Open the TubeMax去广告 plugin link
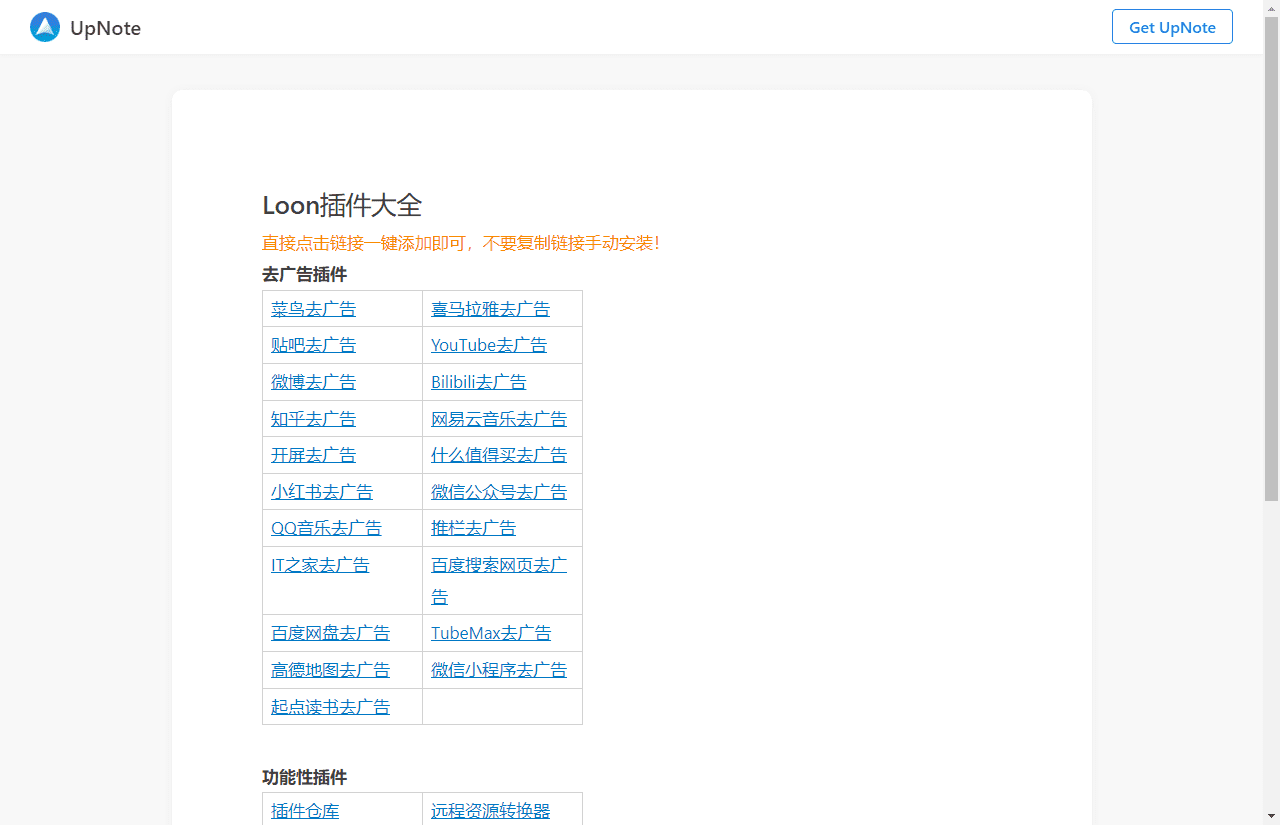This screenshot has height=825, width=1280. tap(490, 632)
